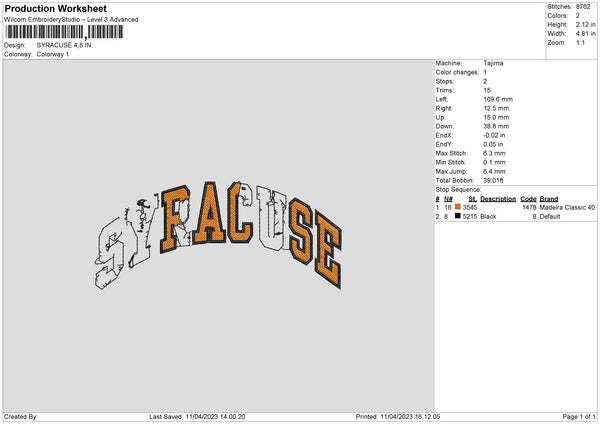This screenshot has width=600, height=424.
Task: Click the N# column header
Action: click(x=448, y=199)
